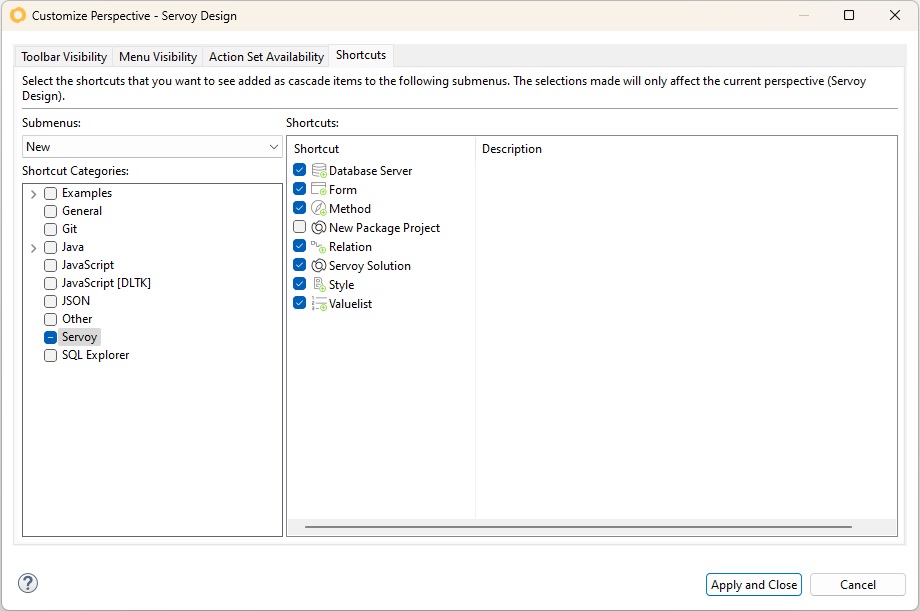Viewport: 920px width, 611px height.
Task: Open the Submenus dropdown showing New
Action: [152, 147]
